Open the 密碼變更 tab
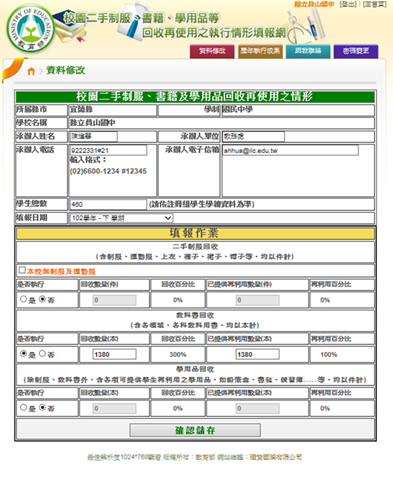 click(356, 51)
